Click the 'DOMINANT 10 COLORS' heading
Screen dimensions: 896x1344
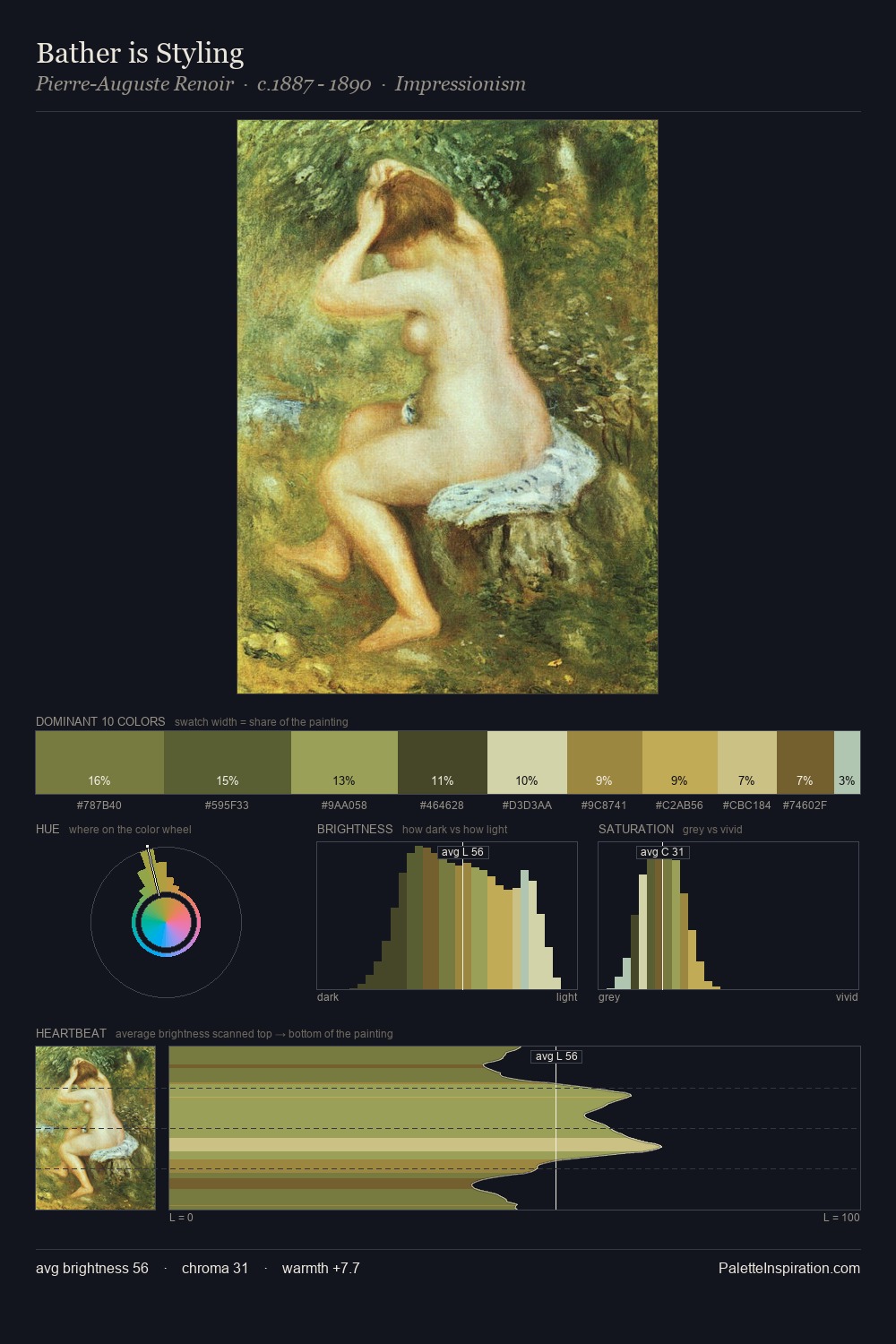(x=100, y=721)
